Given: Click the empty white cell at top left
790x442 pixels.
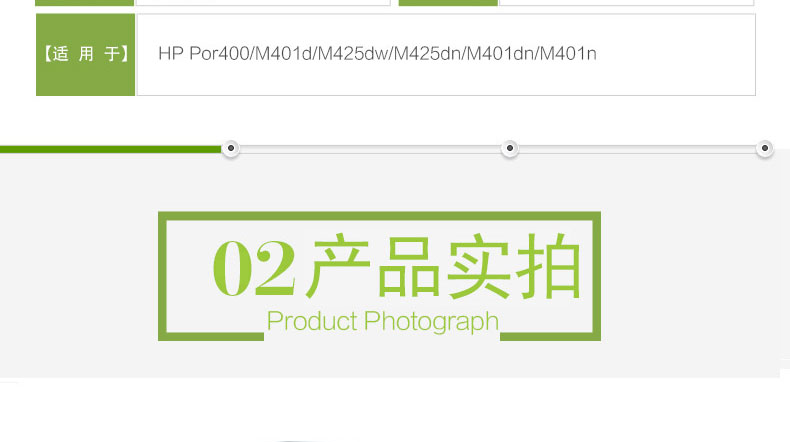Looking at the screenshot, I should [263, 3].
